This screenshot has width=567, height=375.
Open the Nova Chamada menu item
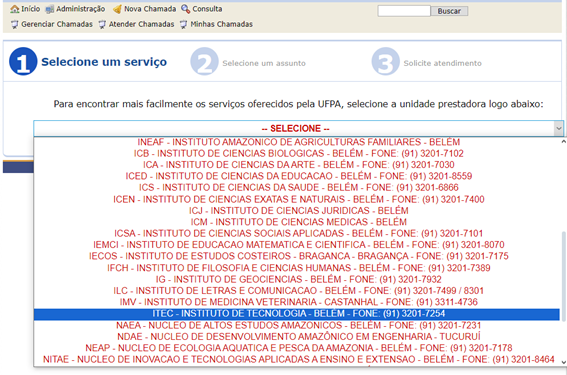coord(150,9)
